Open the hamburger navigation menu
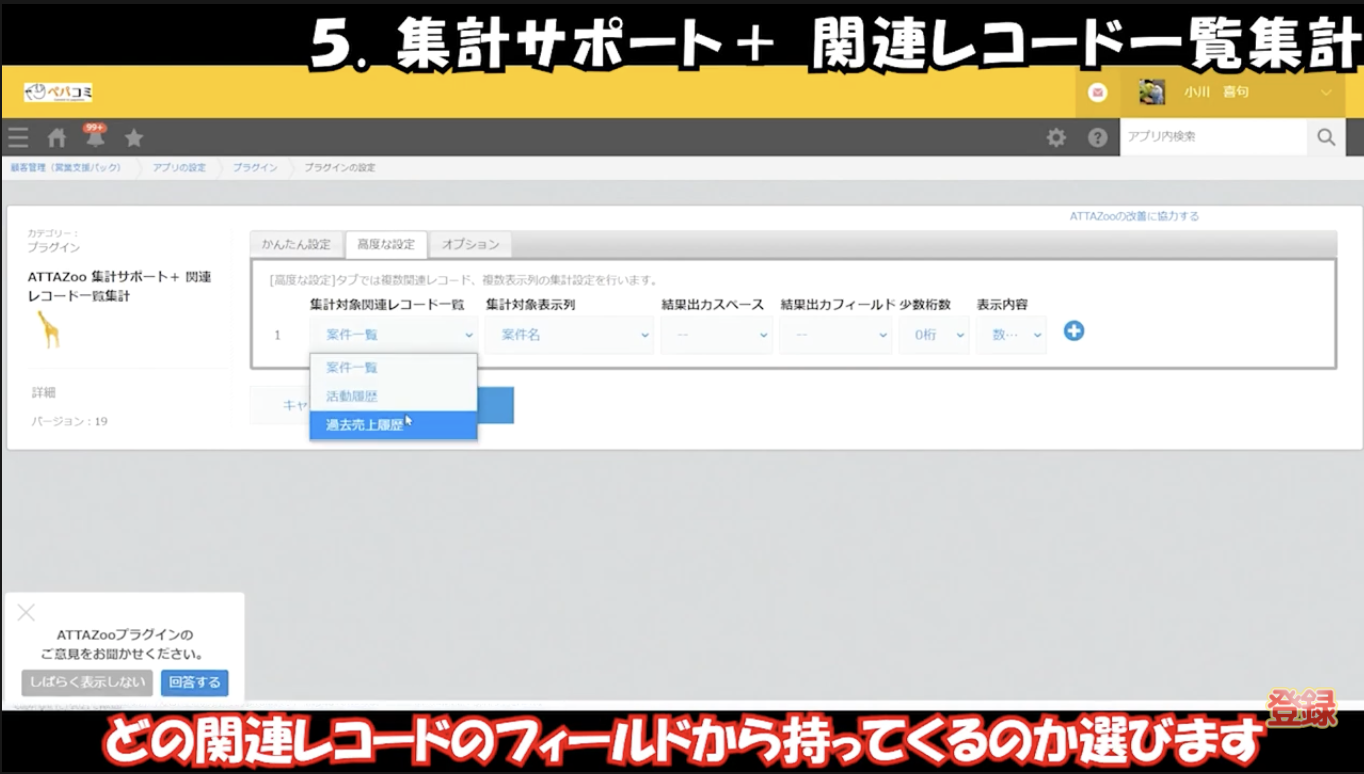Viewport: 1364px width, 774px height. coord(18,137)
